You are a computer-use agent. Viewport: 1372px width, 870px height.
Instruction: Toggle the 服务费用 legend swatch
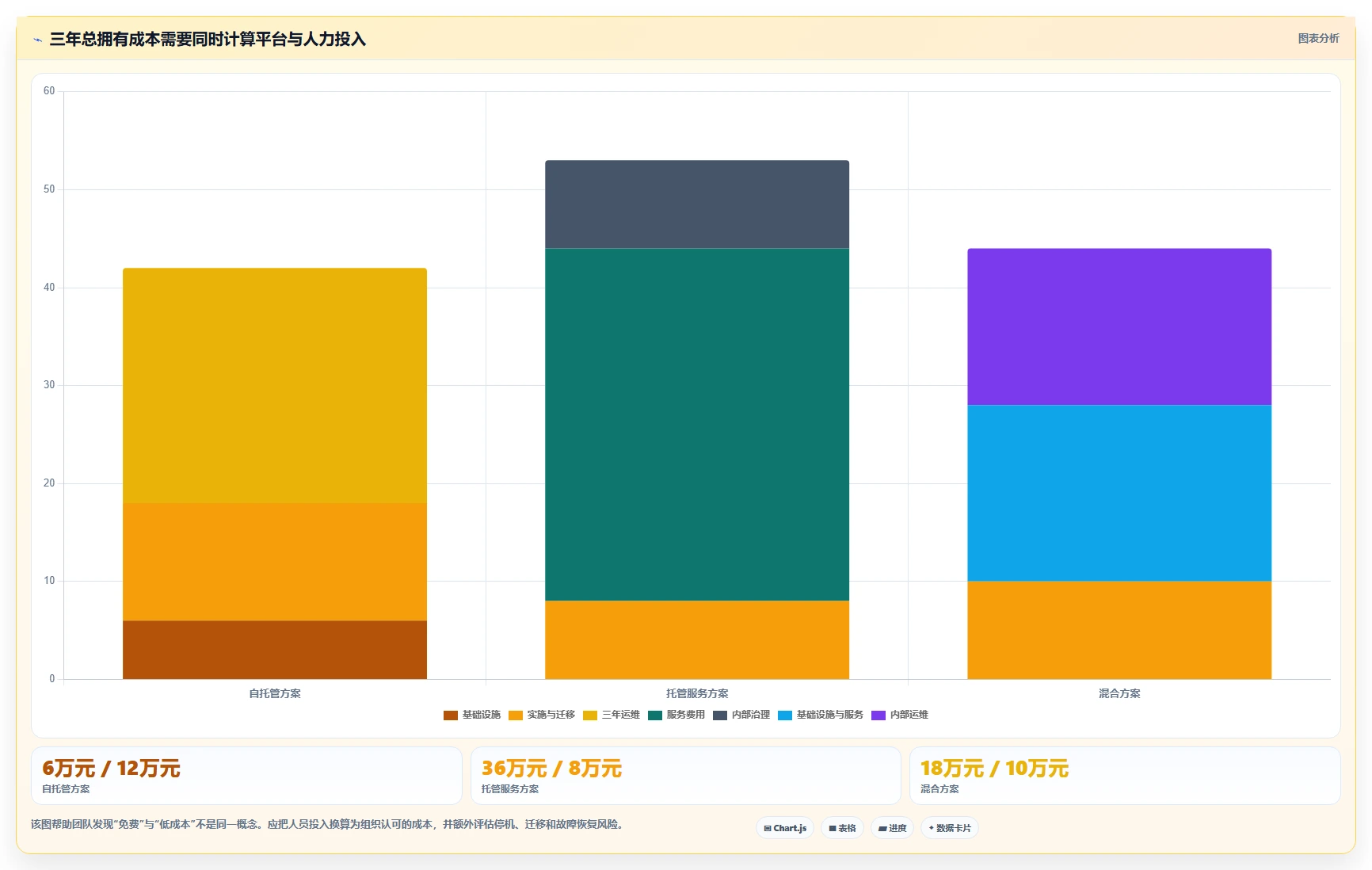pyautogui.click(x=654, y=715)
